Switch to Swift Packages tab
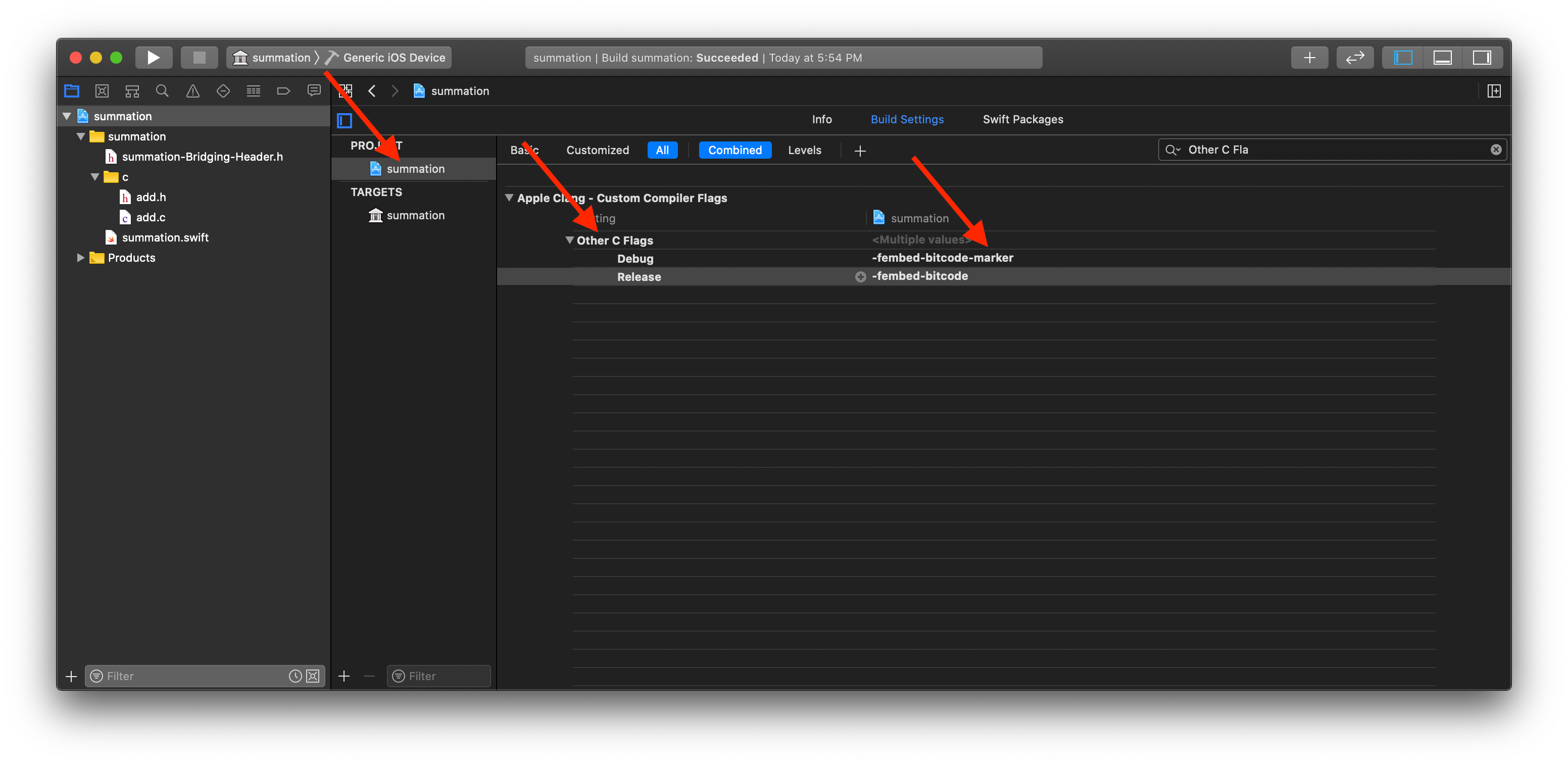The width and height of the screenshot is (1568, 765). (x=1022, y=119)
